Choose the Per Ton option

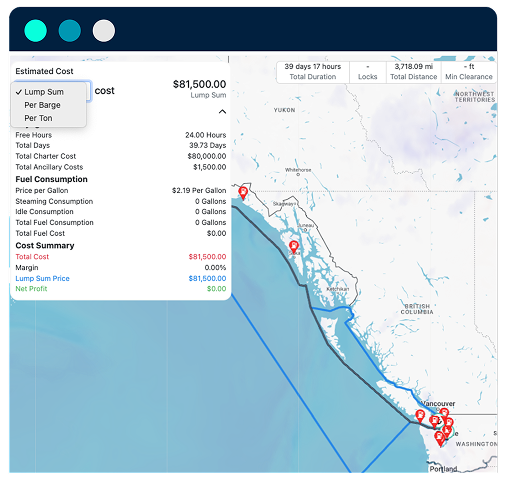(x=49, y=118)
